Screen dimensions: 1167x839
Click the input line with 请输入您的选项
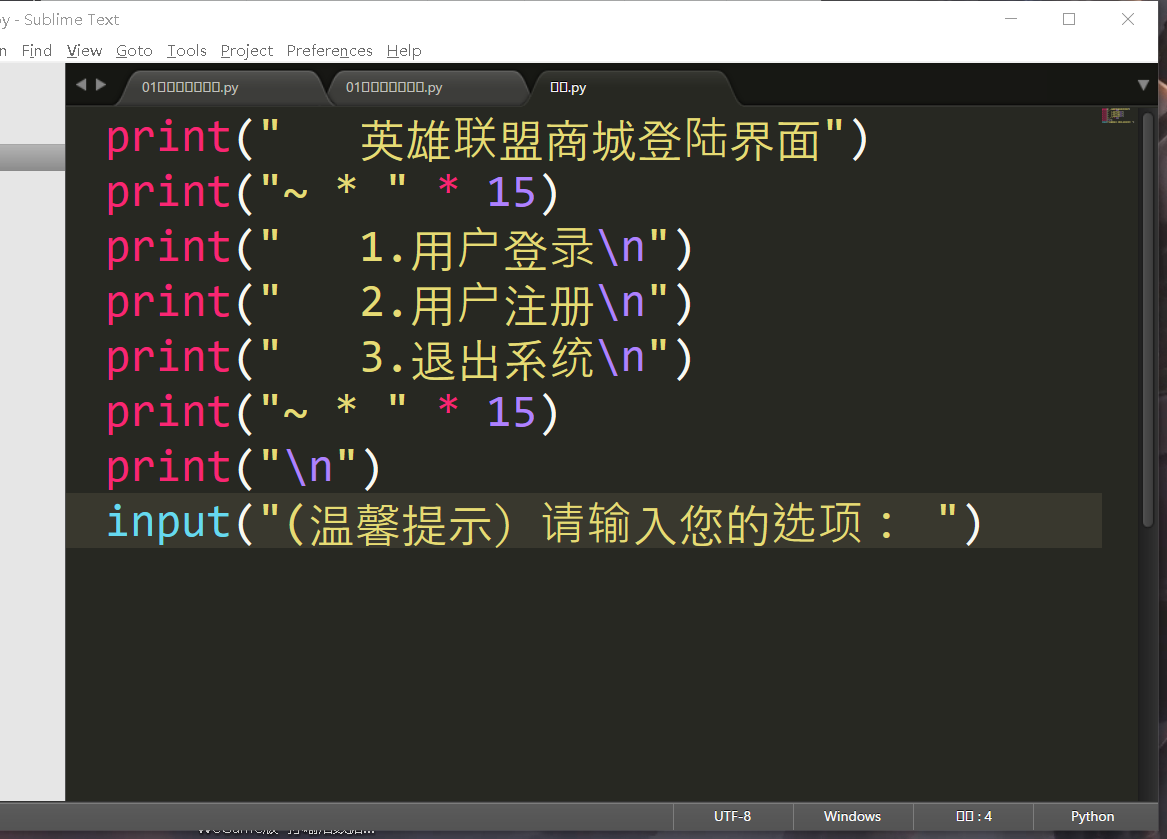[x=544, y=523]
